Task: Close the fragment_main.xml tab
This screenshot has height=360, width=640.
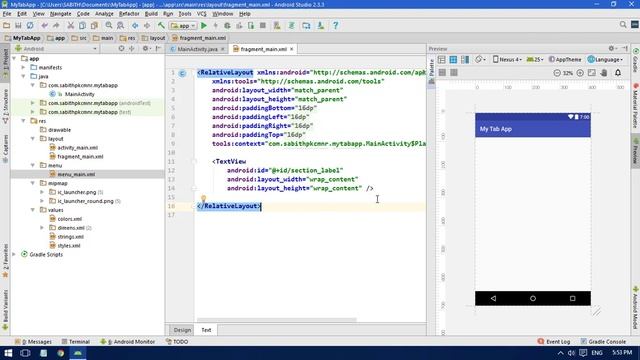Action: point(291,49)
